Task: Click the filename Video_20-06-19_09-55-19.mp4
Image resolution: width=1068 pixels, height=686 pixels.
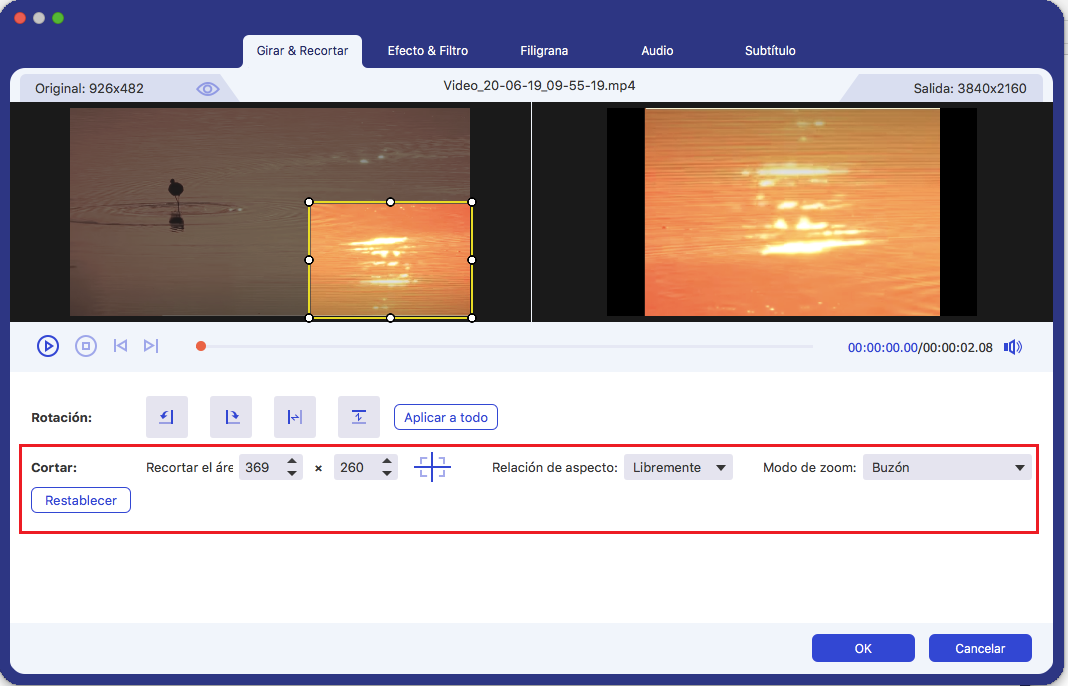Action: pos(539,86)
